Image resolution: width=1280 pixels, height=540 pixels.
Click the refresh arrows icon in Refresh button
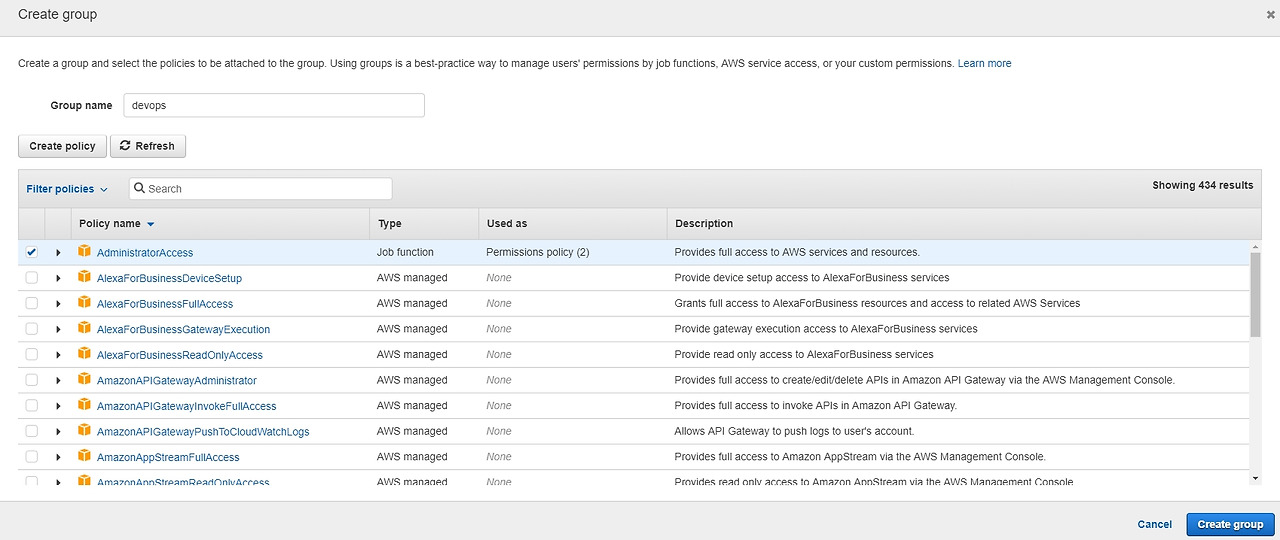point(125,146)
